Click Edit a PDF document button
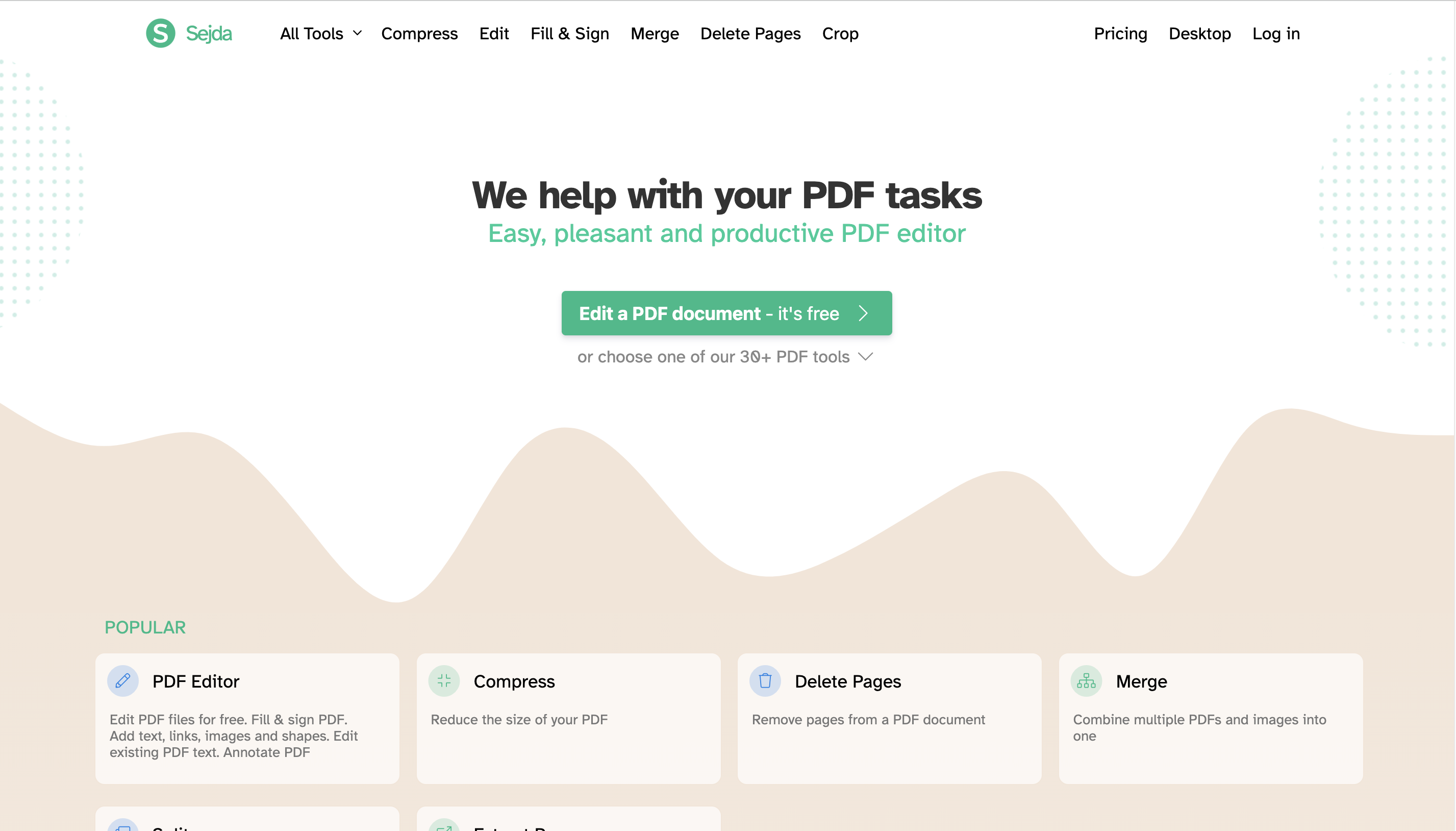The height and width of the screenshot is (831, 1456). point(727,313)
